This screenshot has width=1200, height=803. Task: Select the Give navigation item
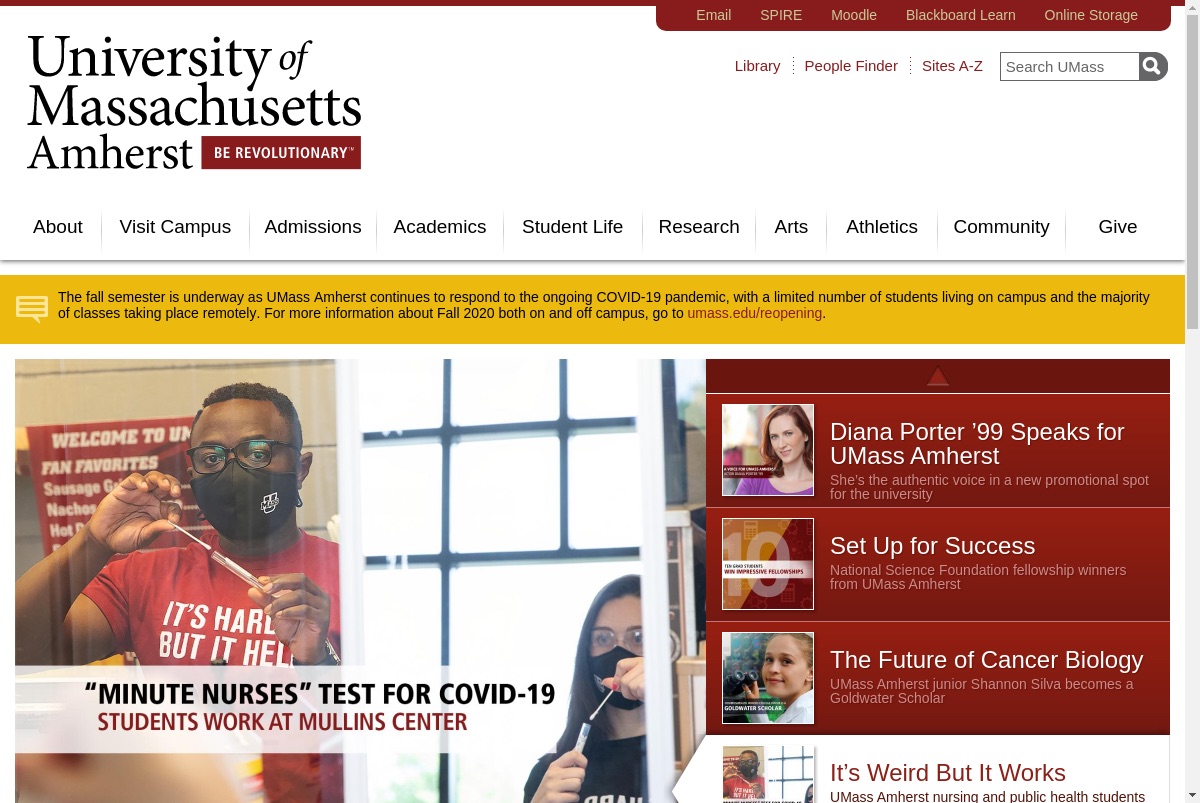click(1118, 227)
